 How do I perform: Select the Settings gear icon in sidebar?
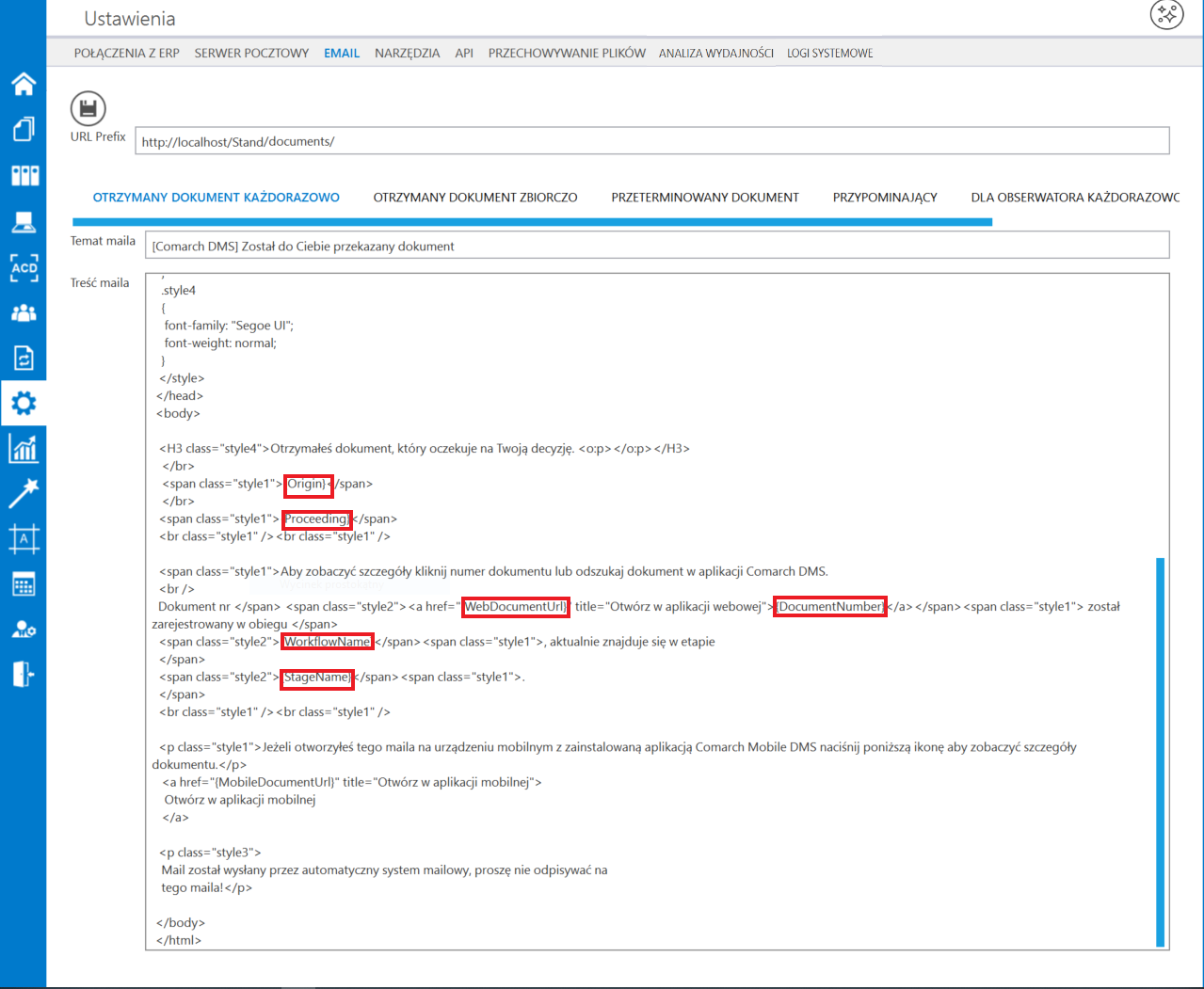click(x=24, y=404)
